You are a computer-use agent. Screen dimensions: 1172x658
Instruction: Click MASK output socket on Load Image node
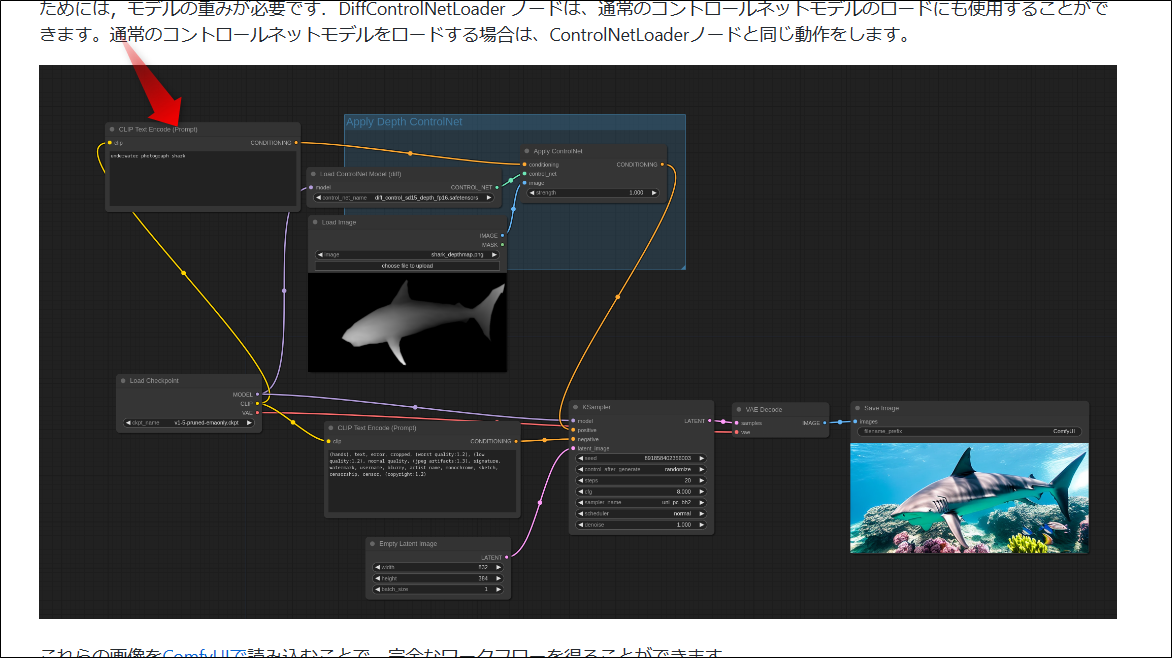(x=502, y=245)
